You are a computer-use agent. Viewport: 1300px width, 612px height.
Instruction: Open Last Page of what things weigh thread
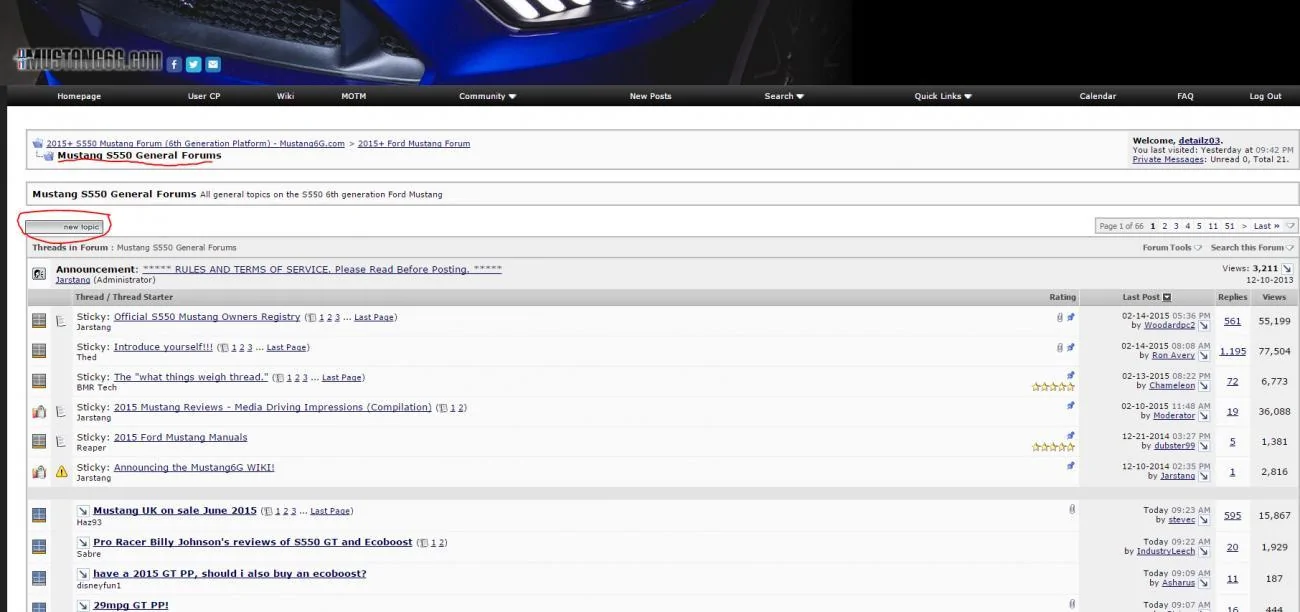[x=341, y=377]
